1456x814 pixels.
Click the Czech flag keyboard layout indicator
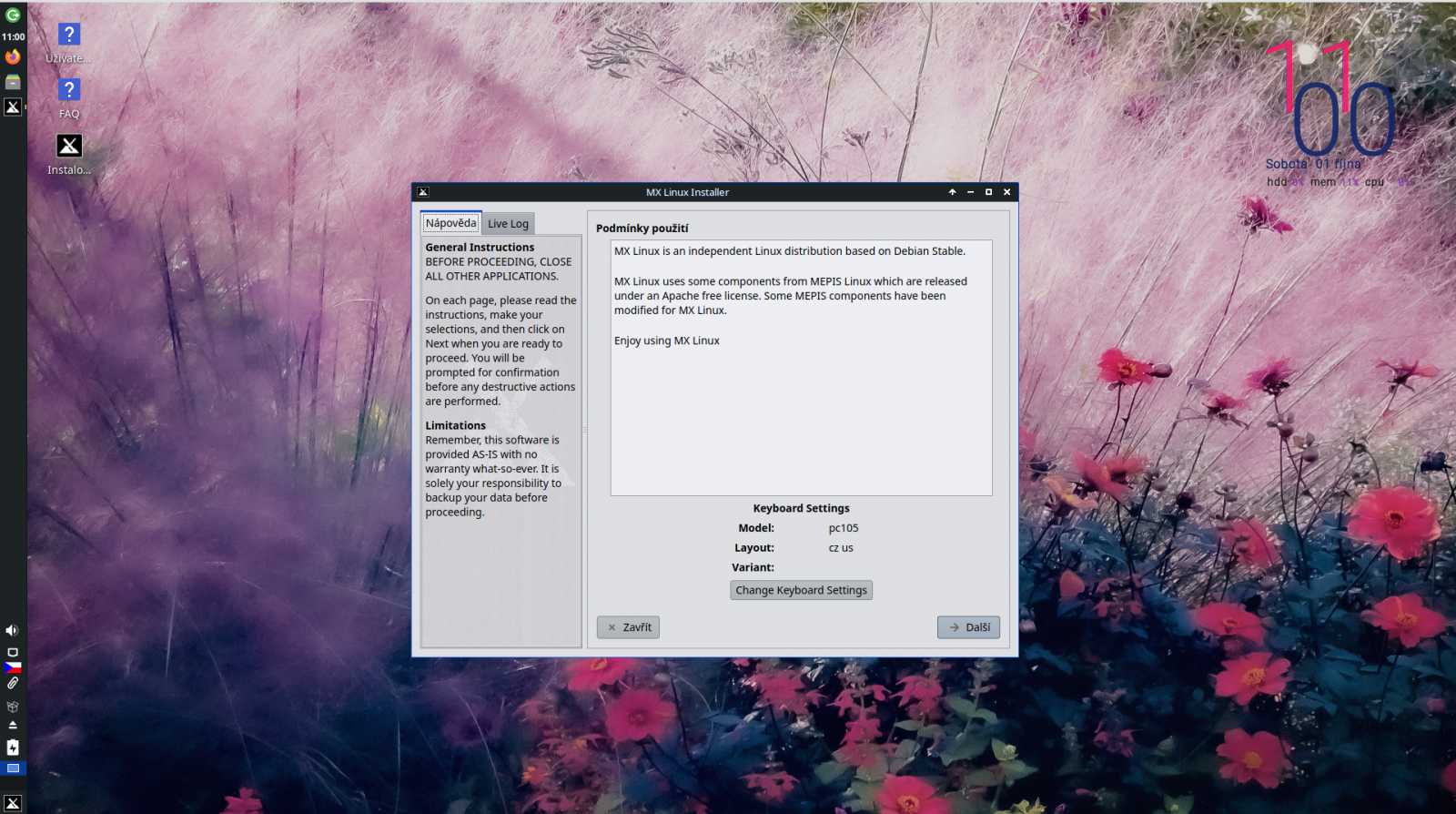point(13,667)
